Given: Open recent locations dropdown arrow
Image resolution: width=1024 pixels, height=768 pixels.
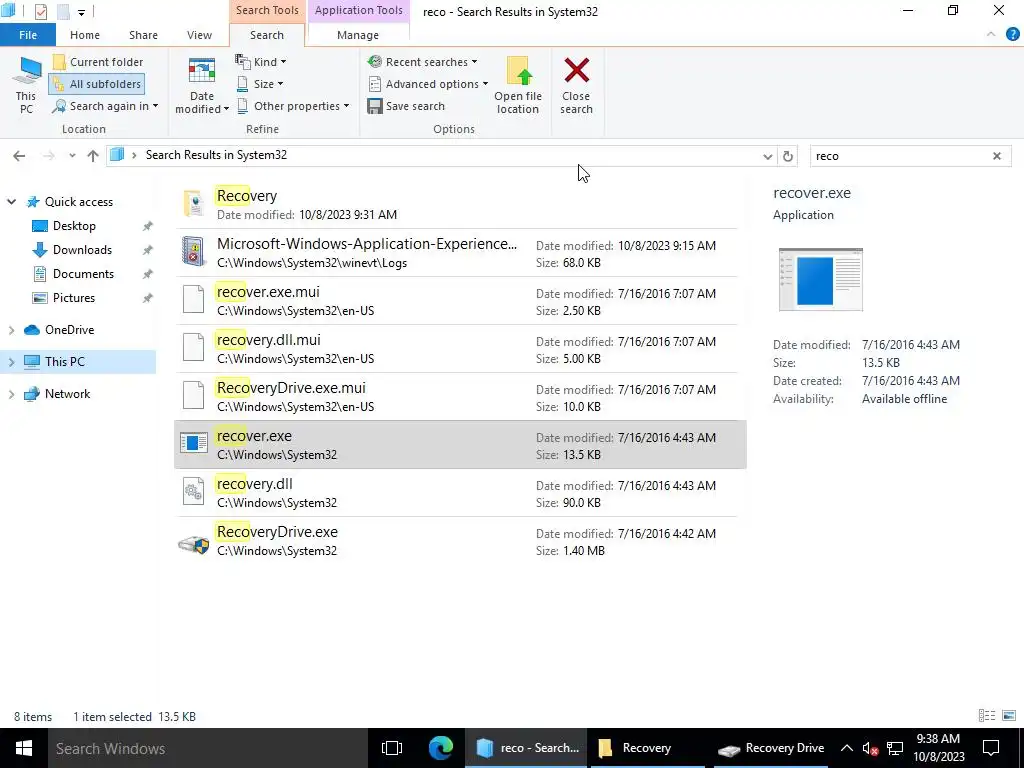Looking at the screenshot, I should point(72,155).
